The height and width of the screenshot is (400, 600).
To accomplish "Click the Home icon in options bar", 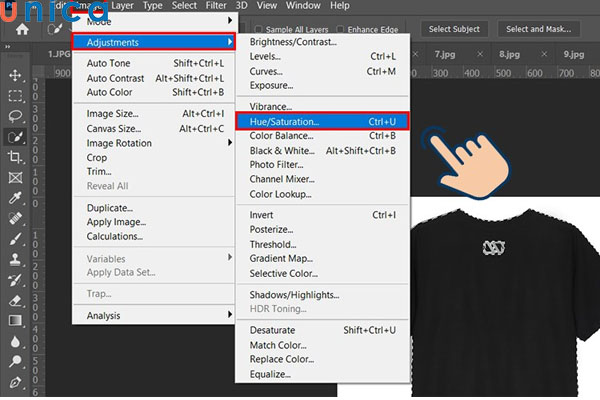I will 21,29.
